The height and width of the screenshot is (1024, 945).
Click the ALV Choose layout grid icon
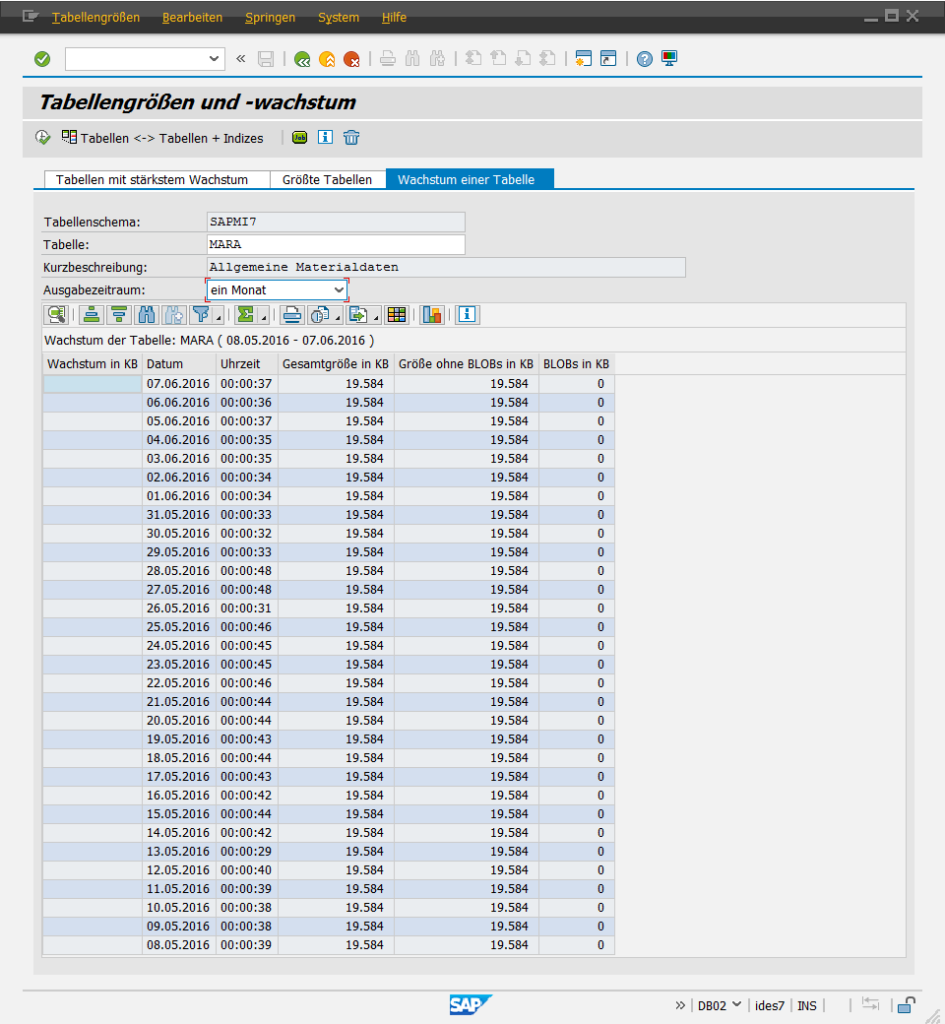tap(396, 315)
